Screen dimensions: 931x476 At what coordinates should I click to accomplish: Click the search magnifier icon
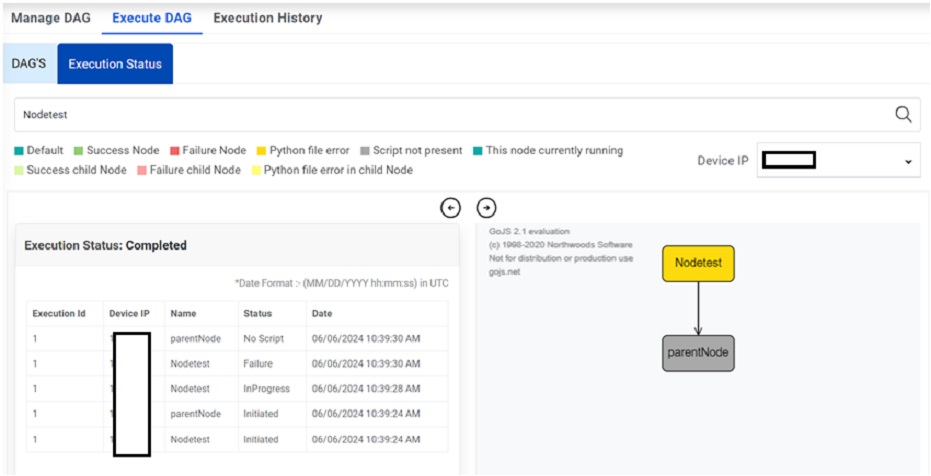point(903,115)
